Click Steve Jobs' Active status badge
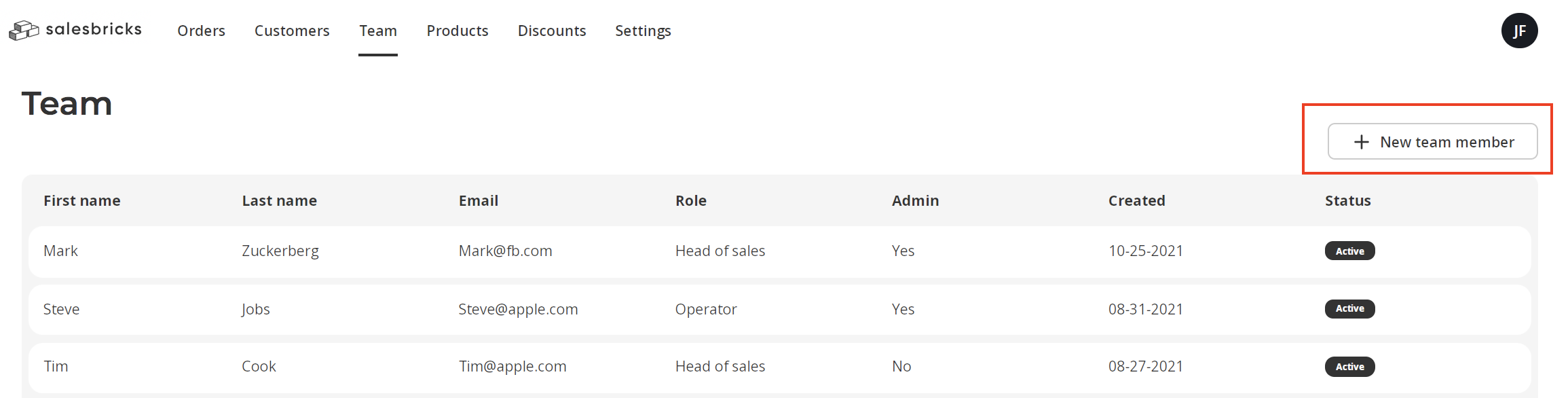 (1349, 309)
